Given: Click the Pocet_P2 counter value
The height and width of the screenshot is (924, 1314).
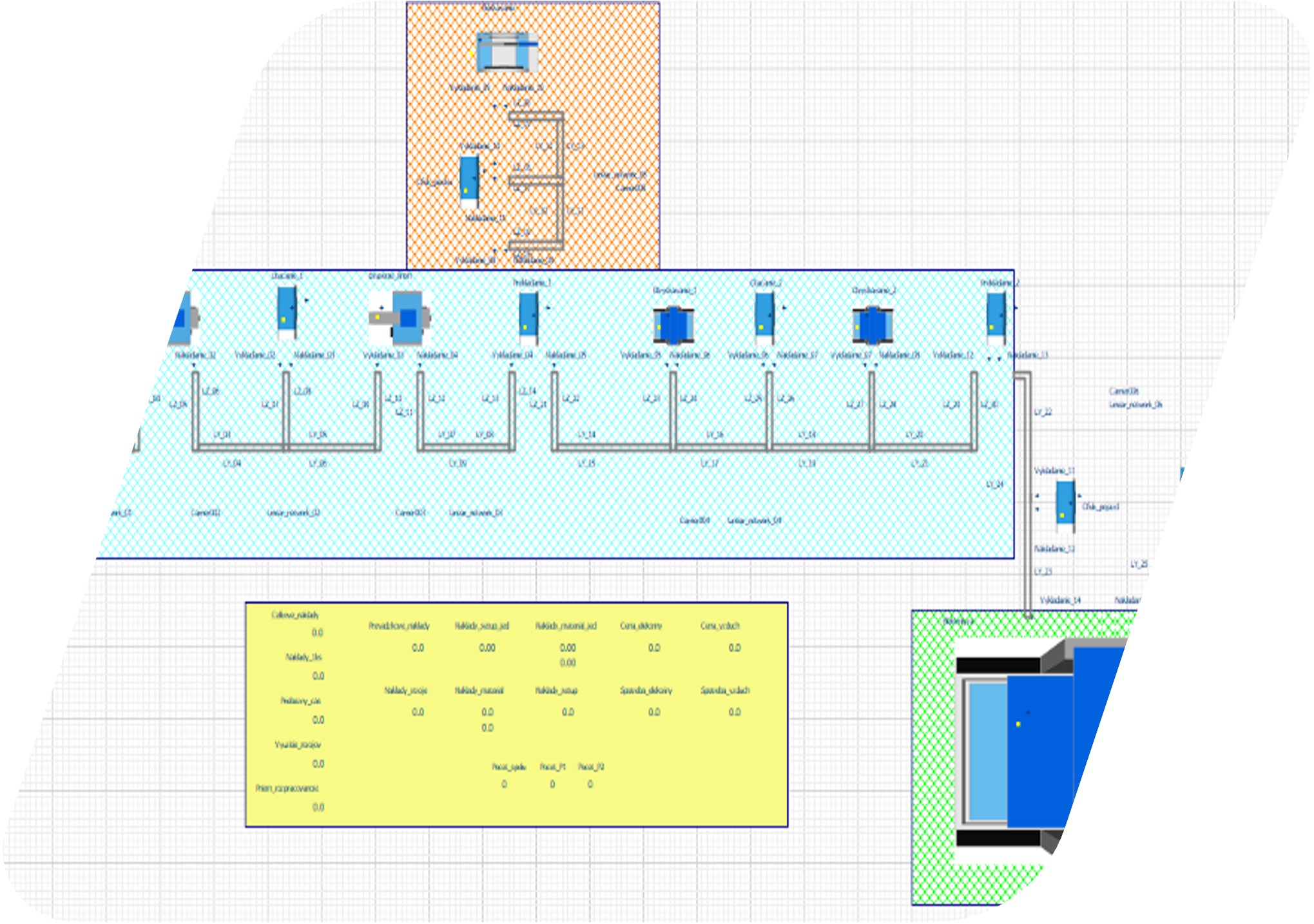Looking at the screenshot, I should pos(590,784).
